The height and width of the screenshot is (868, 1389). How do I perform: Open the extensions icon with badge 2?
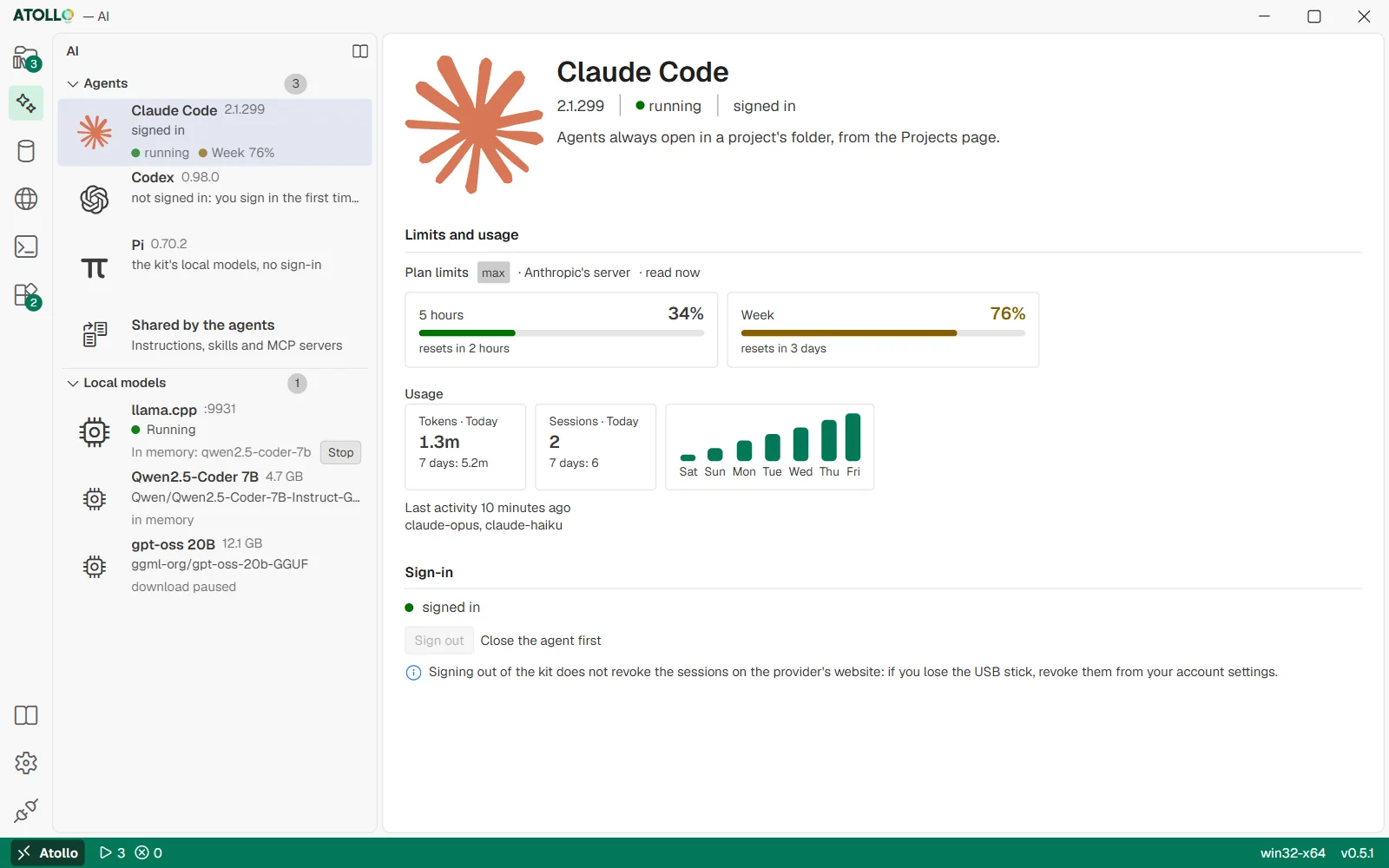click(26, 295)
